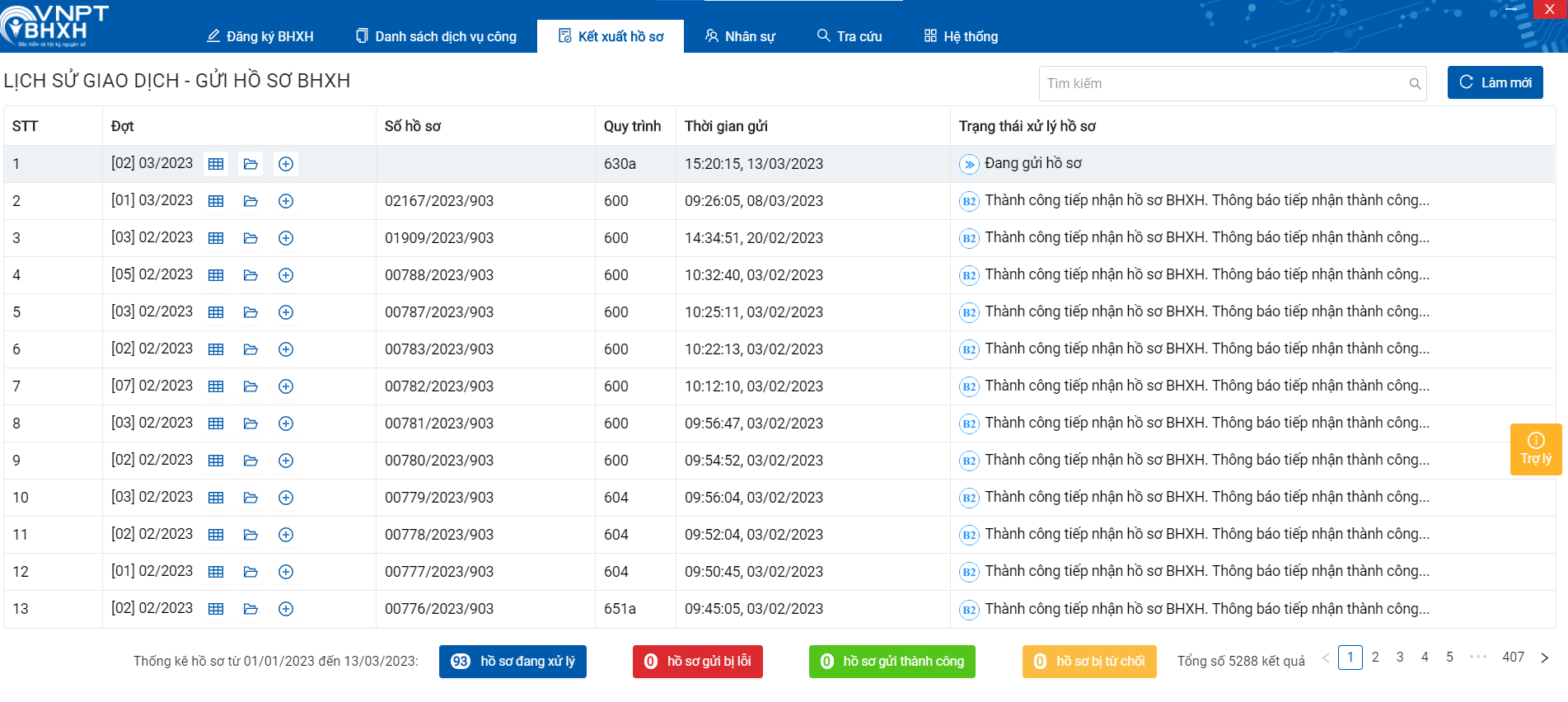The width and height of the screenshot is (1568, 702).
Task: Go to next page arrow in pagination
Action: 1544,658
